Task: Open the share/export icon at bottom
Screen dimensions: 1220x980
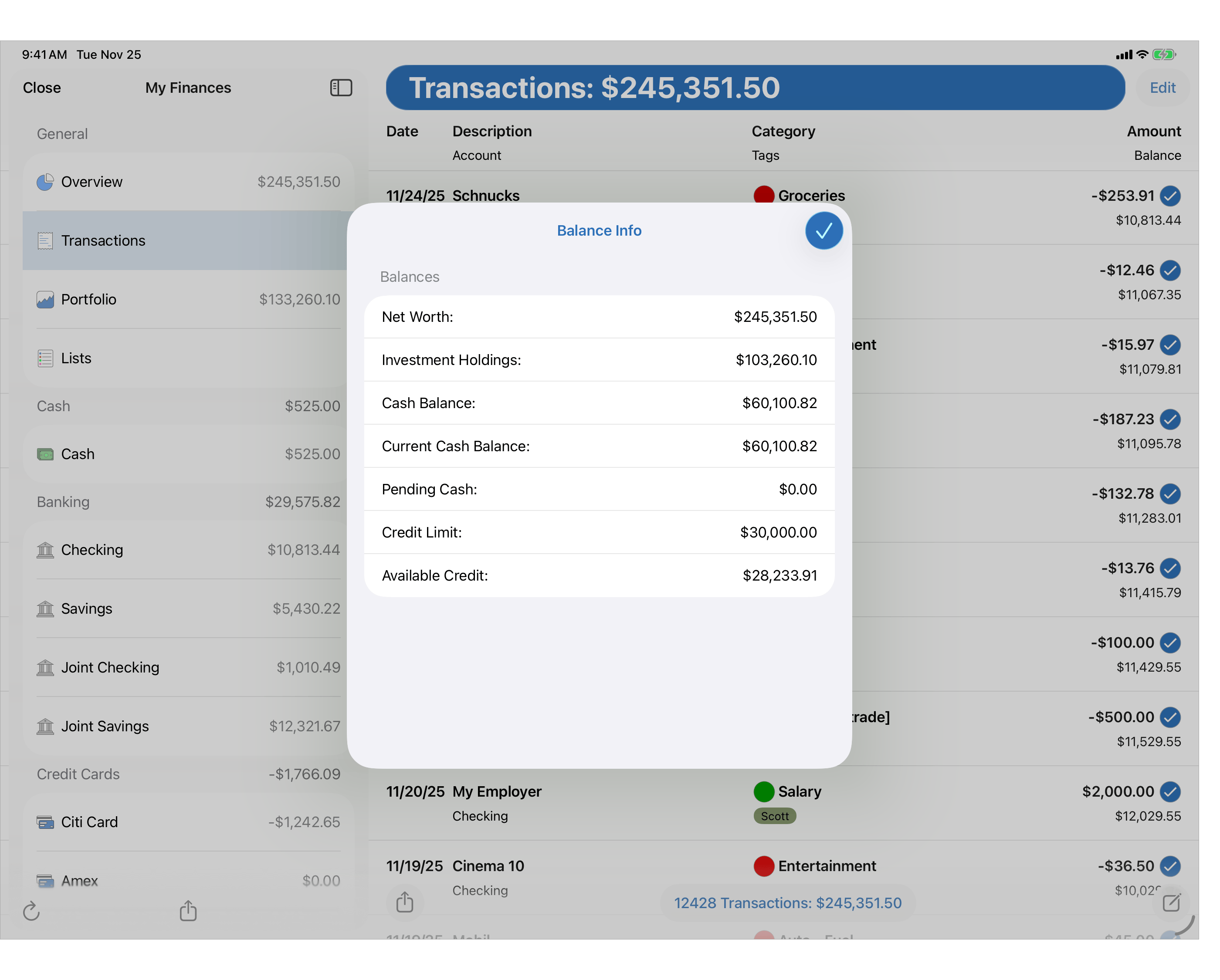Action: pyautogui.click(x=188, y=912)
